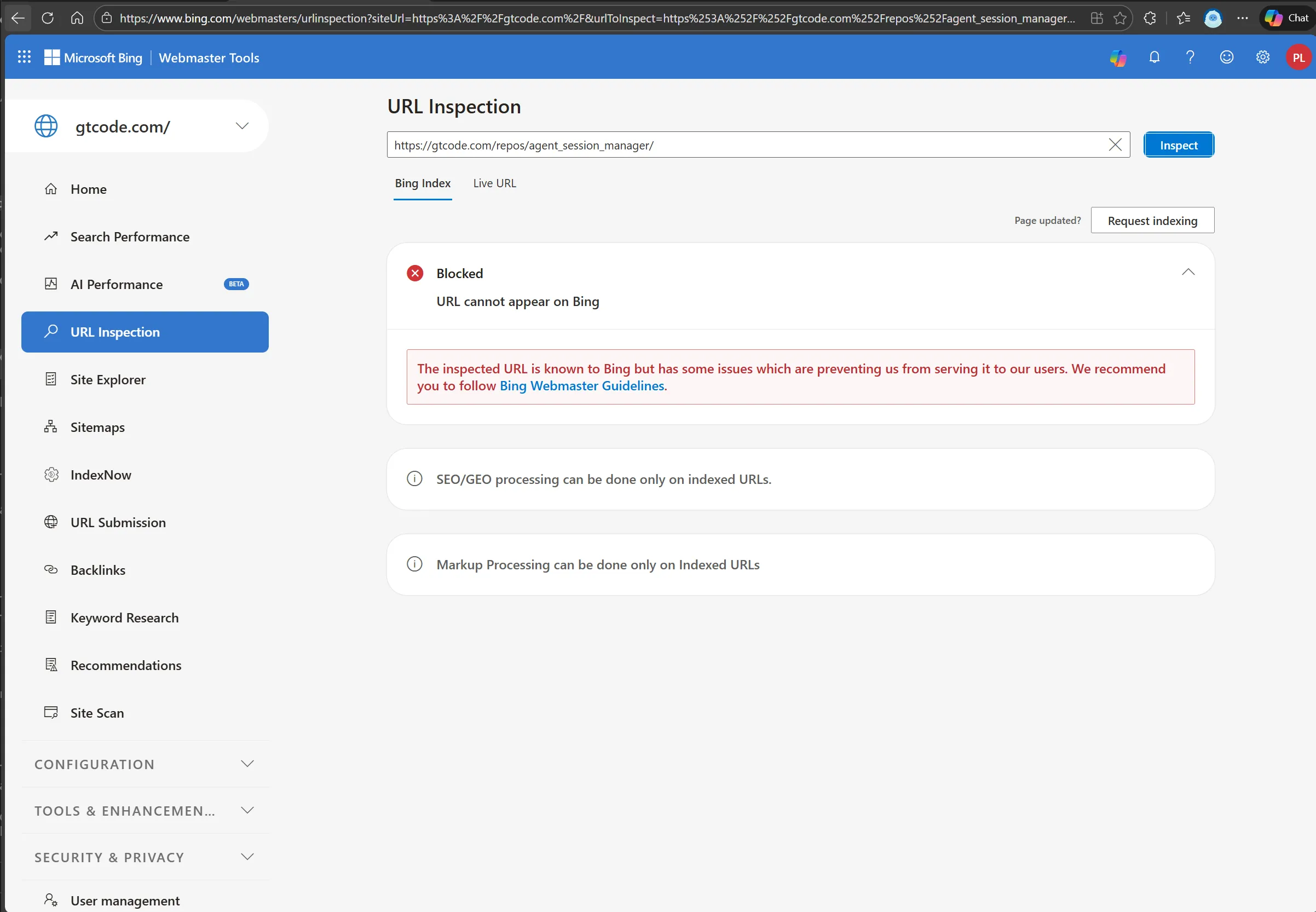Clear the inspected URL with the X icon

point(1115,145)
